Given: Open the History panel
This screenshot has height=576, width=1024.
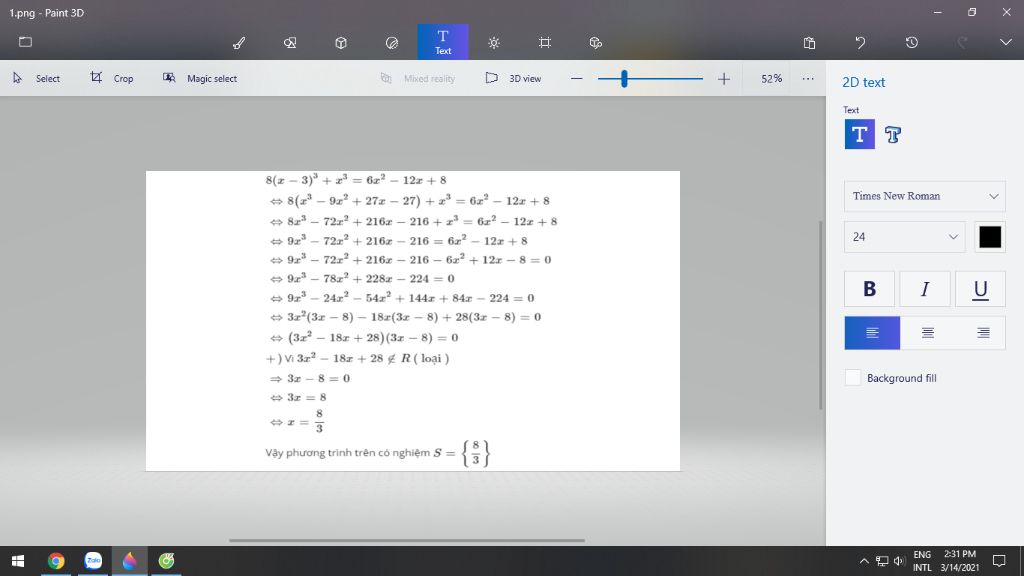Looking at the screenshot, I should [912, 43].
